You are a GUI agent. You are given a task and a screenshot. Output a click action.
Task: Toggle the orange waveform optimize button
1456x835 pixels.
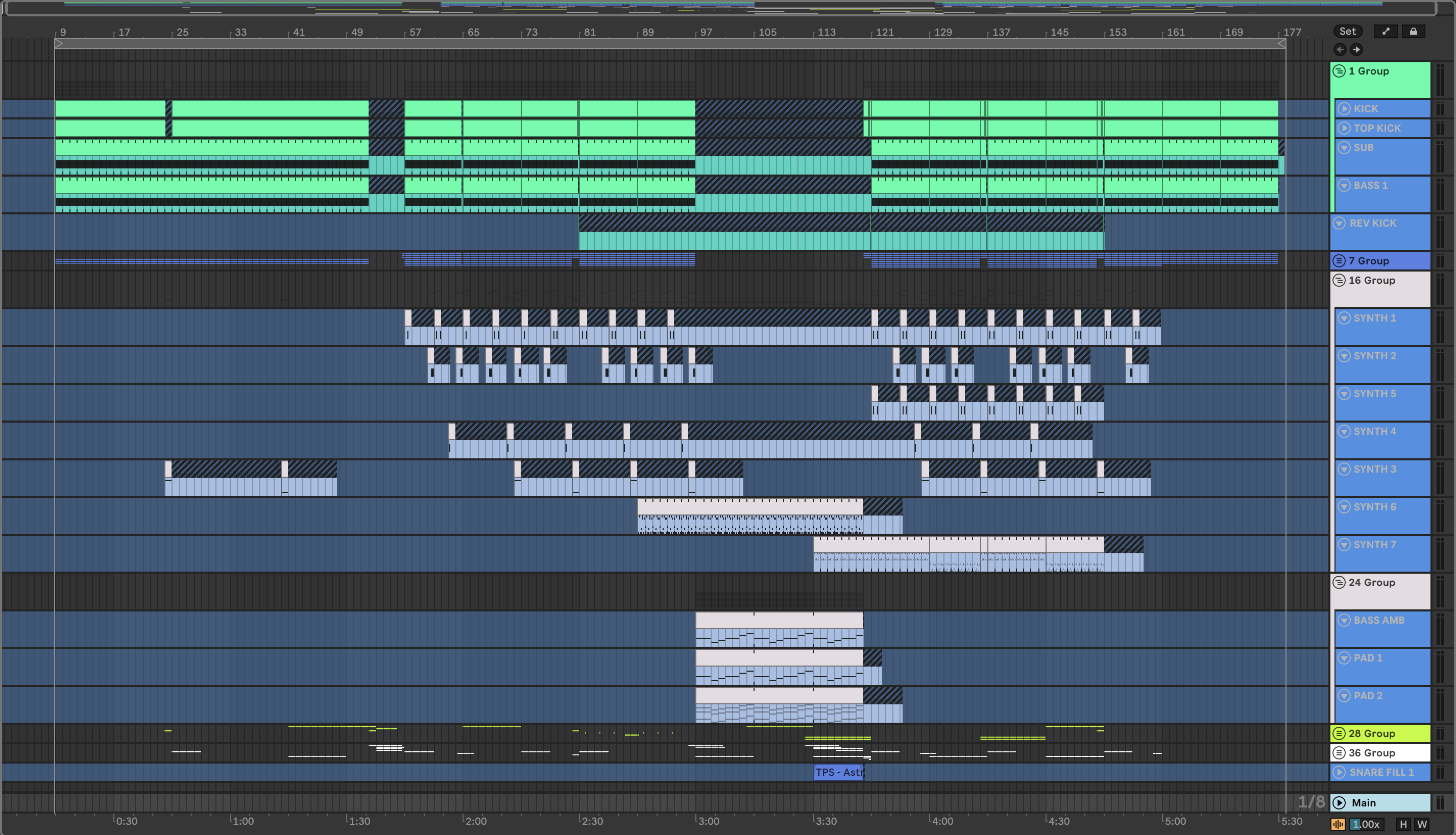pyautogui.click(x=1338, y=825)
